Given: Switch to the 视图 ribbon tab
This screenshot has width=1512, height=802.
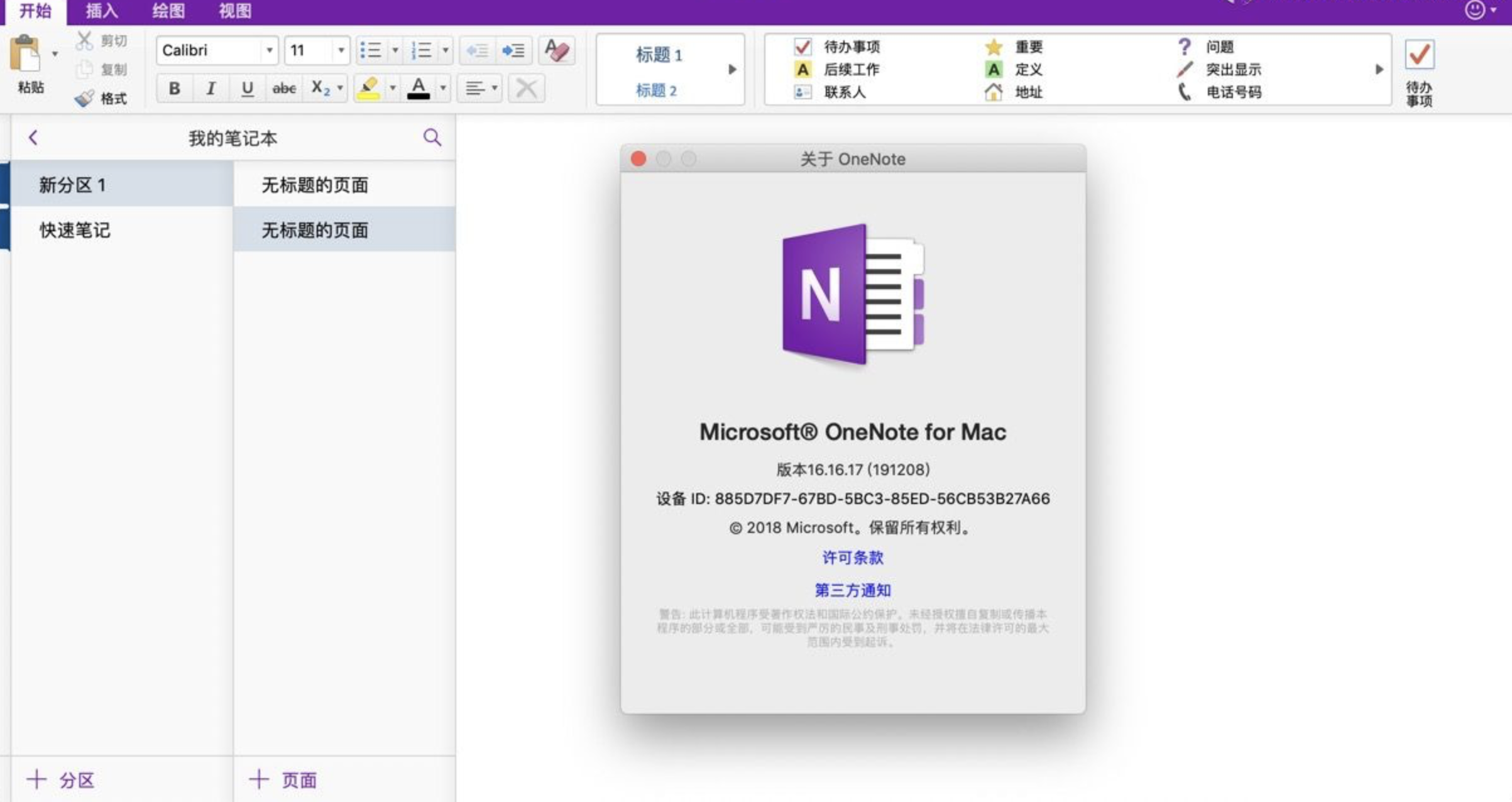Looking at the screenshot, I should pos(235,11).
